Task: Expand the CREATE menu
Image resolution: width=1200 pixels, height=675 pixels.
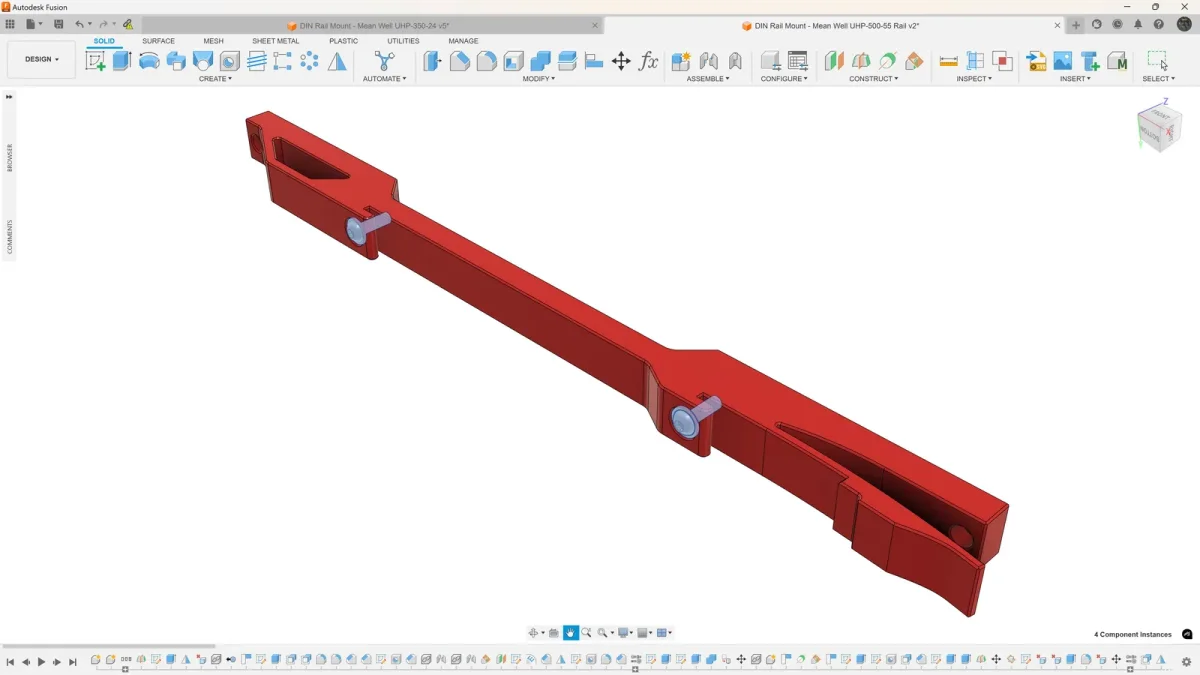Action: coord(215,79)
